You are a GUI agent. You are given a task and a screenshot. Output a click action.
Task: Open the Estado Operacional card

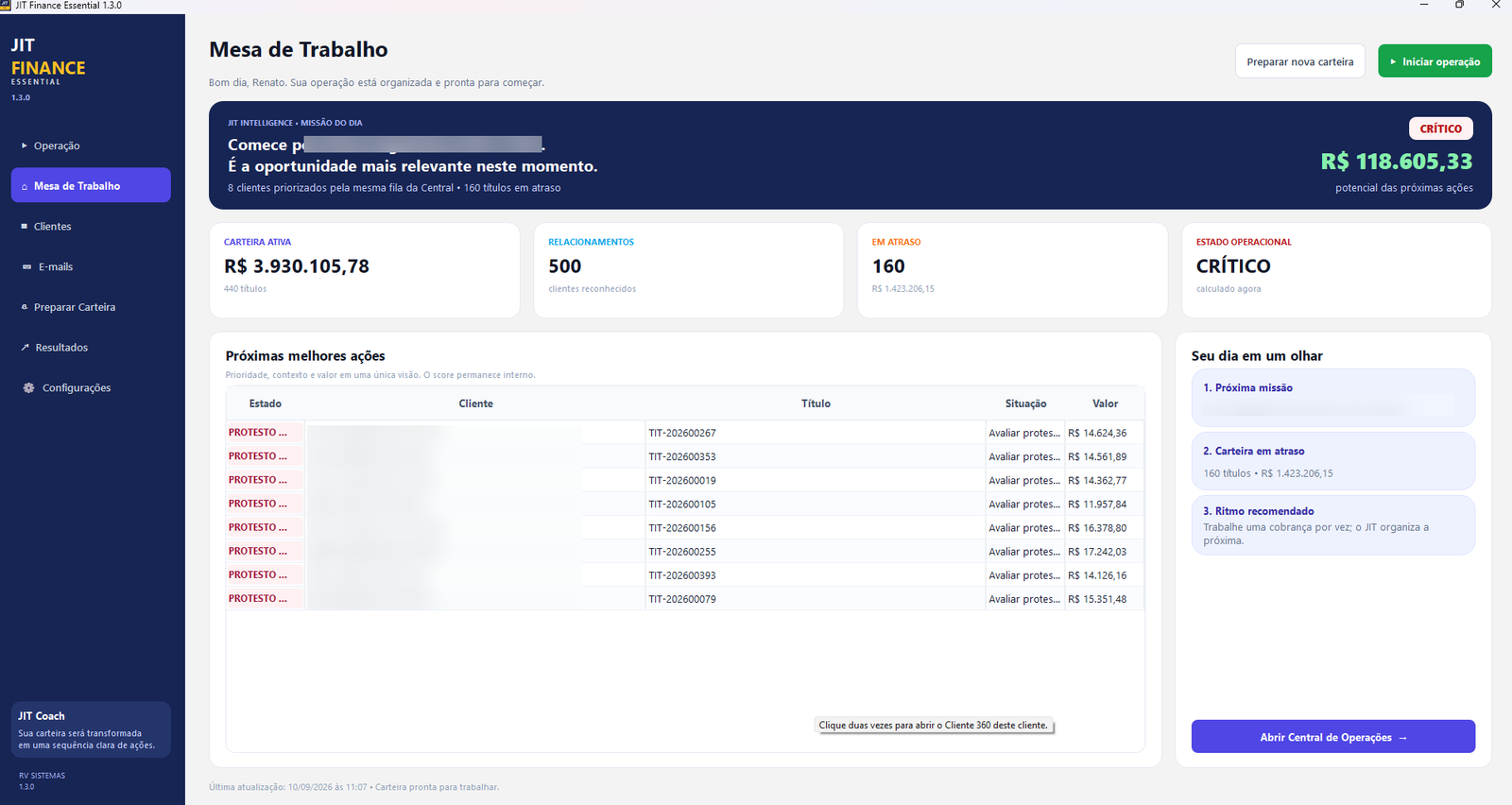coord(1336,270)
